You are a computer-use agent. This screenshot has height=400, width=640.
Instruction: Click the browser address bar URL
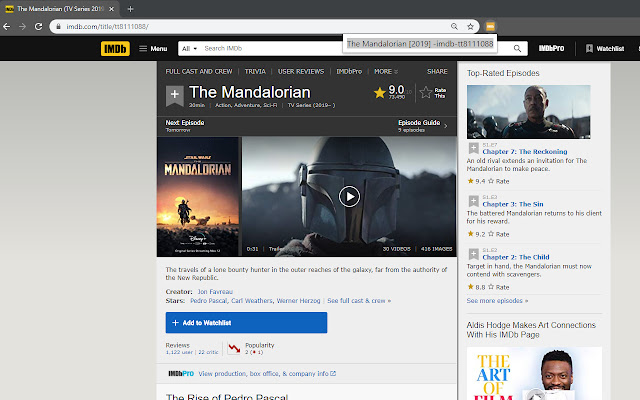(x=107, y=27)
